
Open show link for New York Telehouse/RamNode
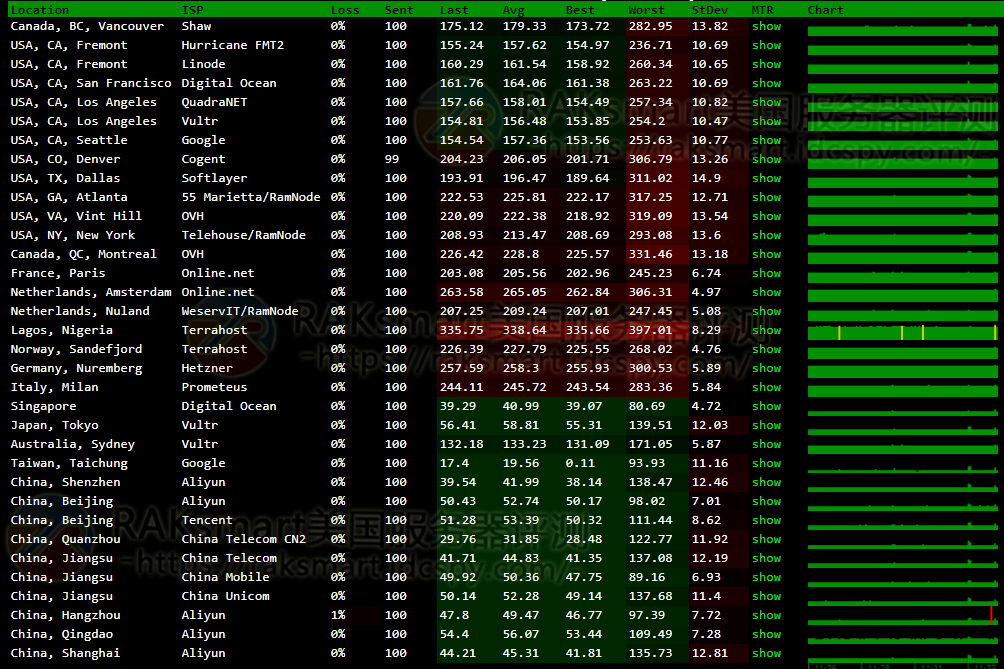766,235
